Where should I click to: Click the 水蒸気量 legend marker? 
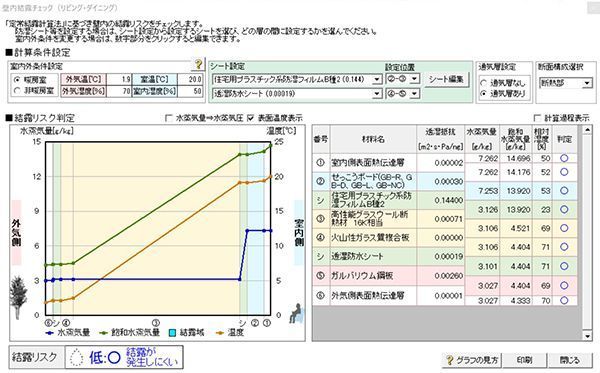click(50, 333)
